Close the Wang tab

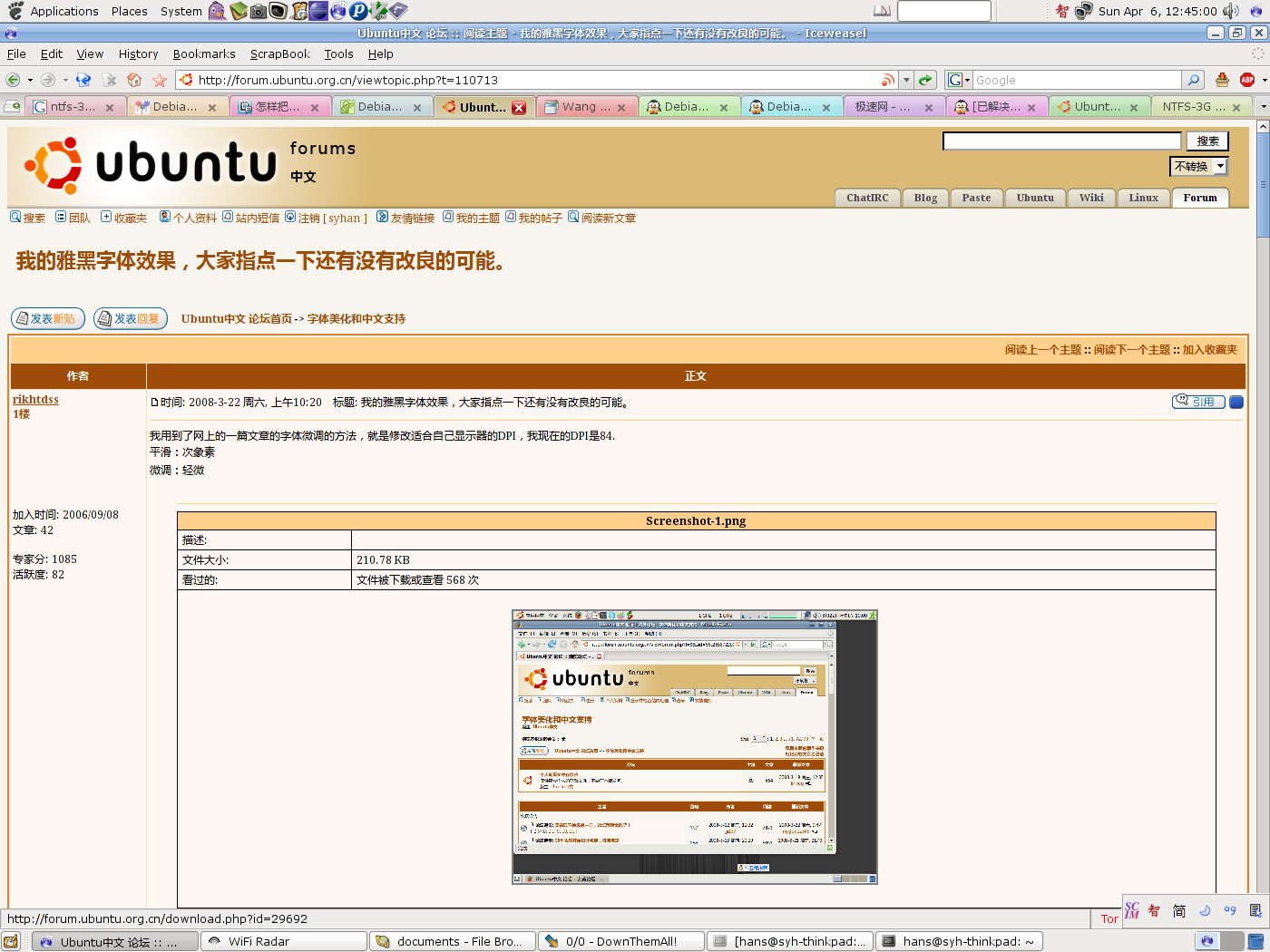click(x=621, y=107)
